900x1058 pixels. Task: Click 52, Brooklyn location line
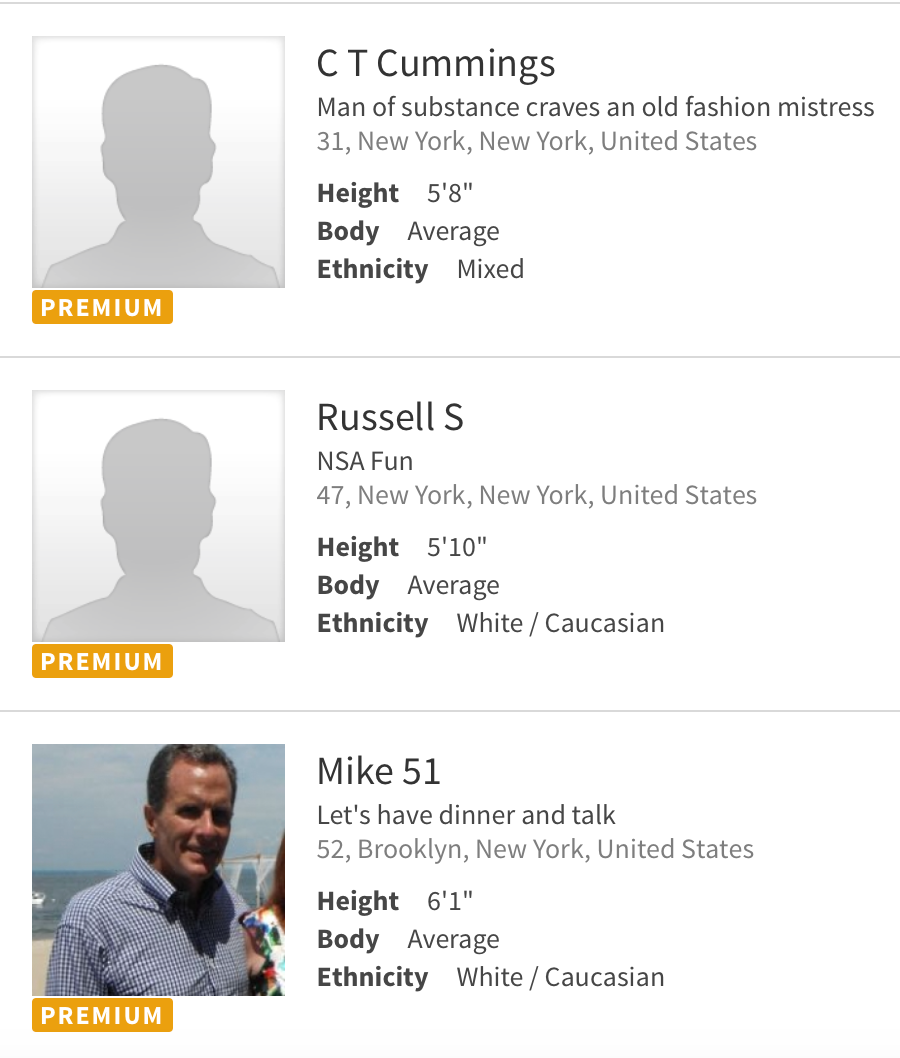tap(535, 849)
